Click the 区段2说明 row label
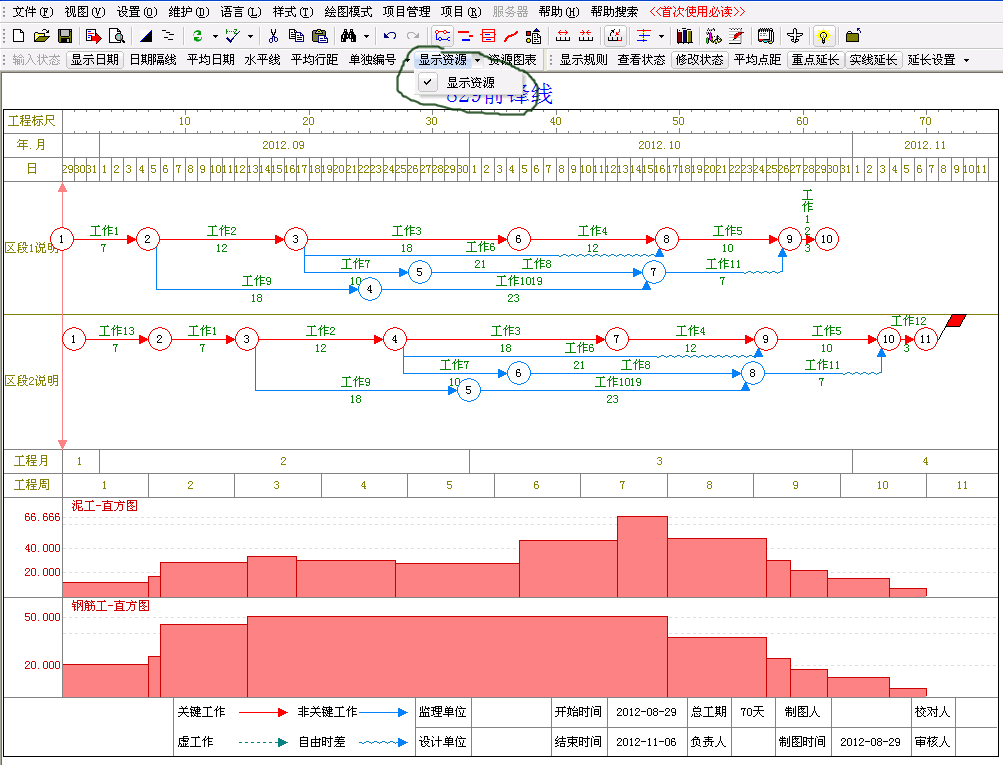The image size is (1003, 765). (x=32, y=381)
